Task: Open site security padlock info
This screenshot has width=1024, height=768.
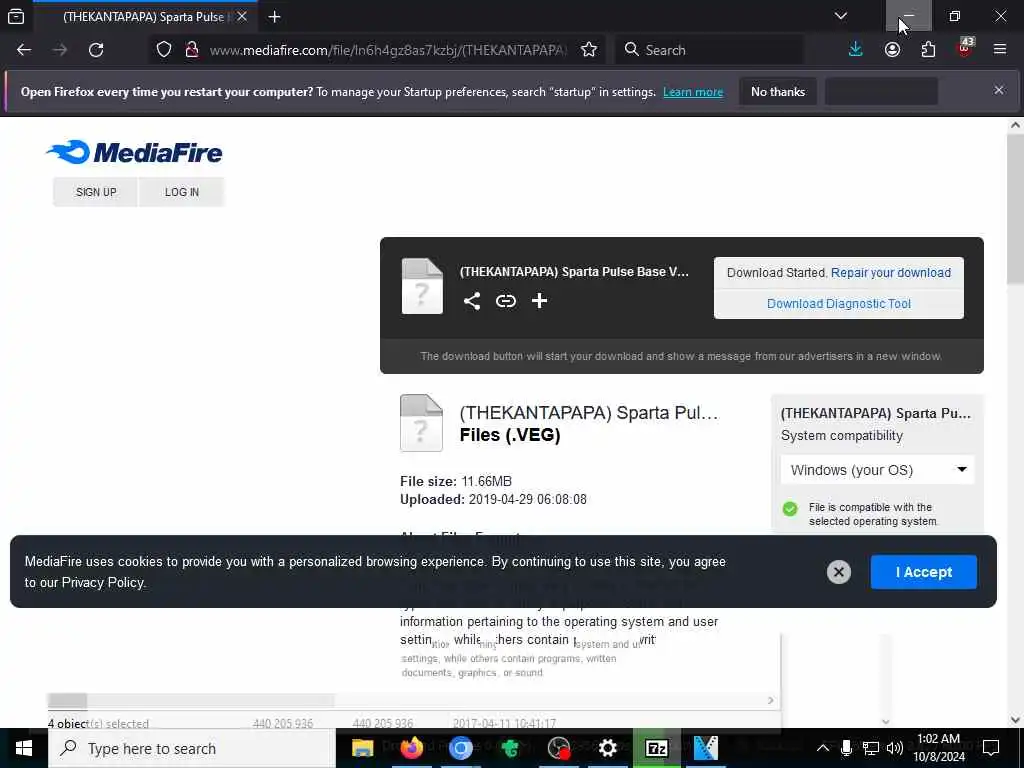Action: coord(191,50)
